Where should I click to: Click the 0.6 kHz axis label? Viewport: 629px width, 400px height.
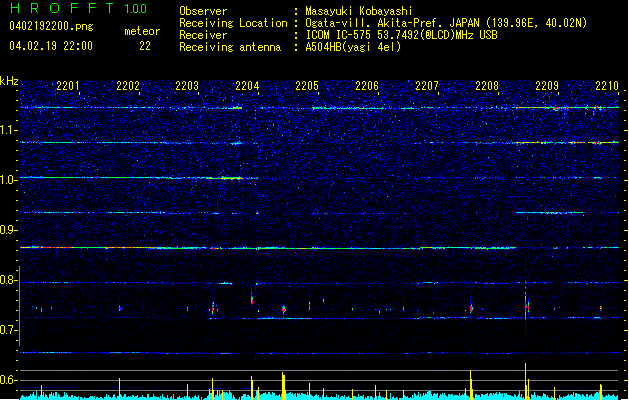pyautogui.click(x=9, y=380)
